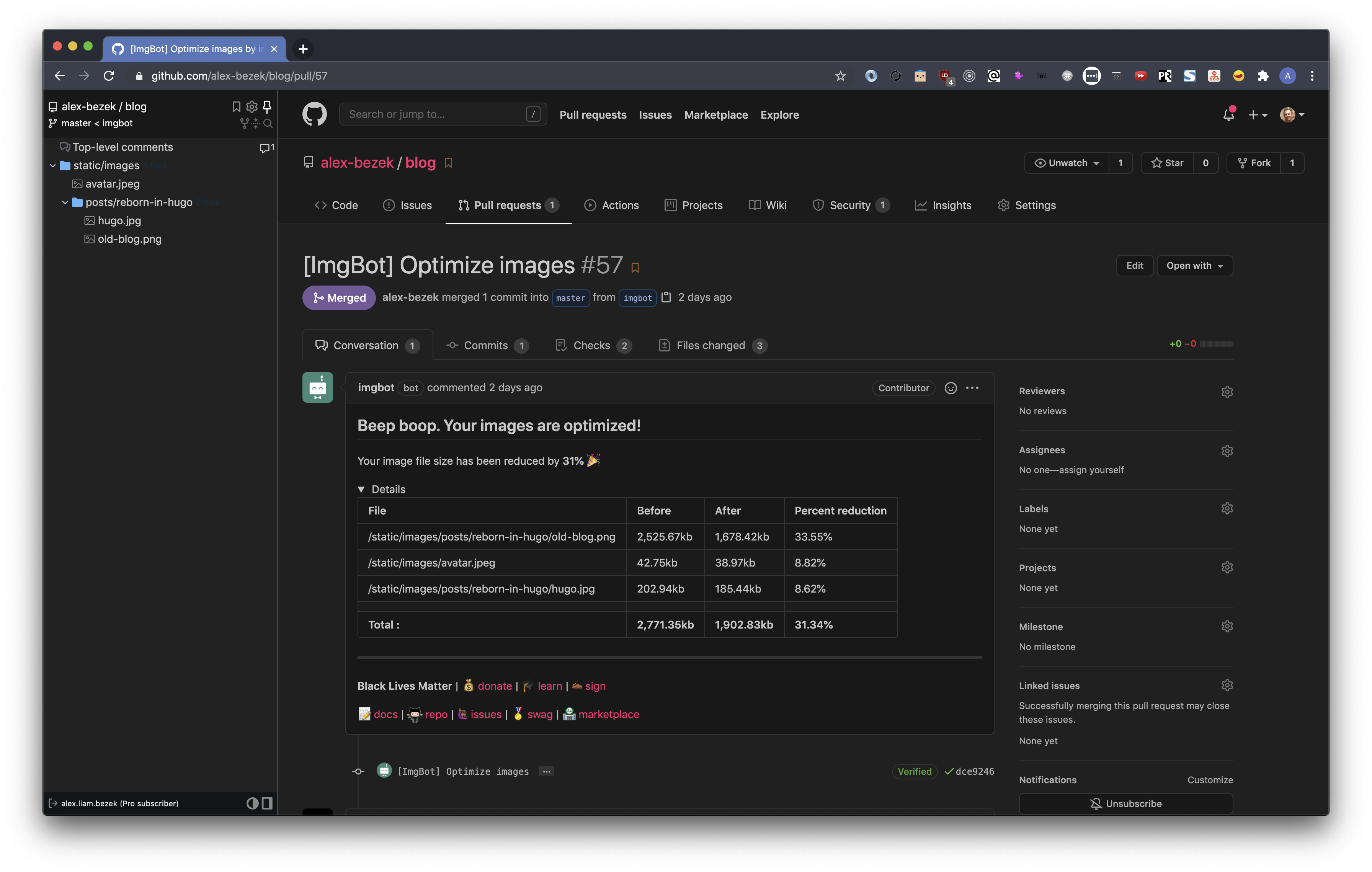The image size is (1372, 872).
Task: Click the sidebar collapse-all icon
Action: point(256,123)
